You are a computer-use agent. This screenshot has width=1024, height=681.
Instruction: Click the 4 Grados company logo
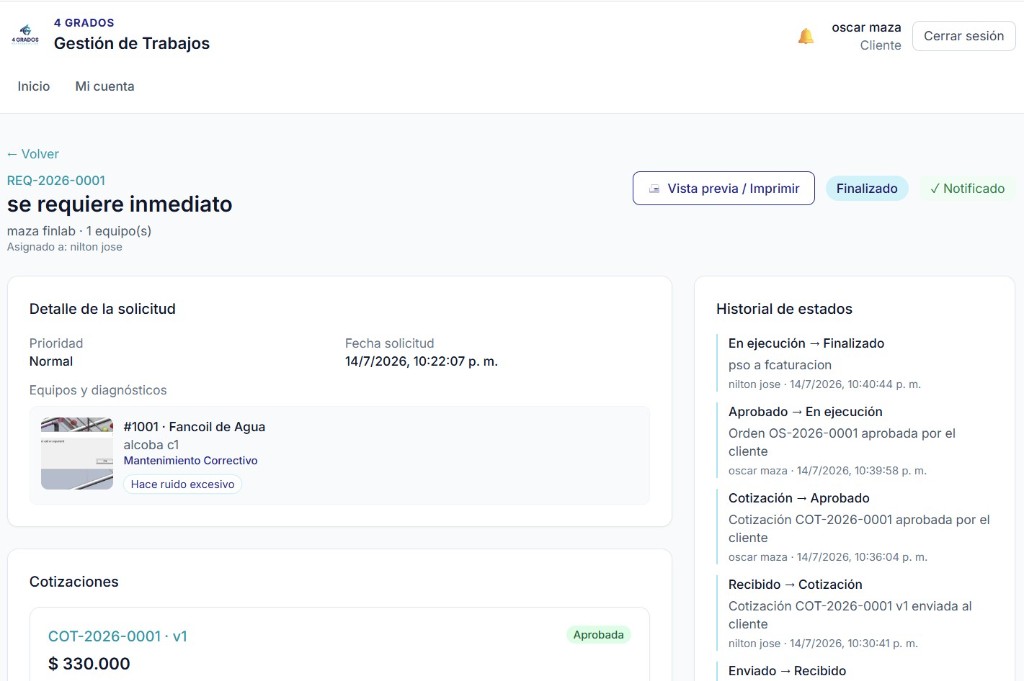[25, 34]
